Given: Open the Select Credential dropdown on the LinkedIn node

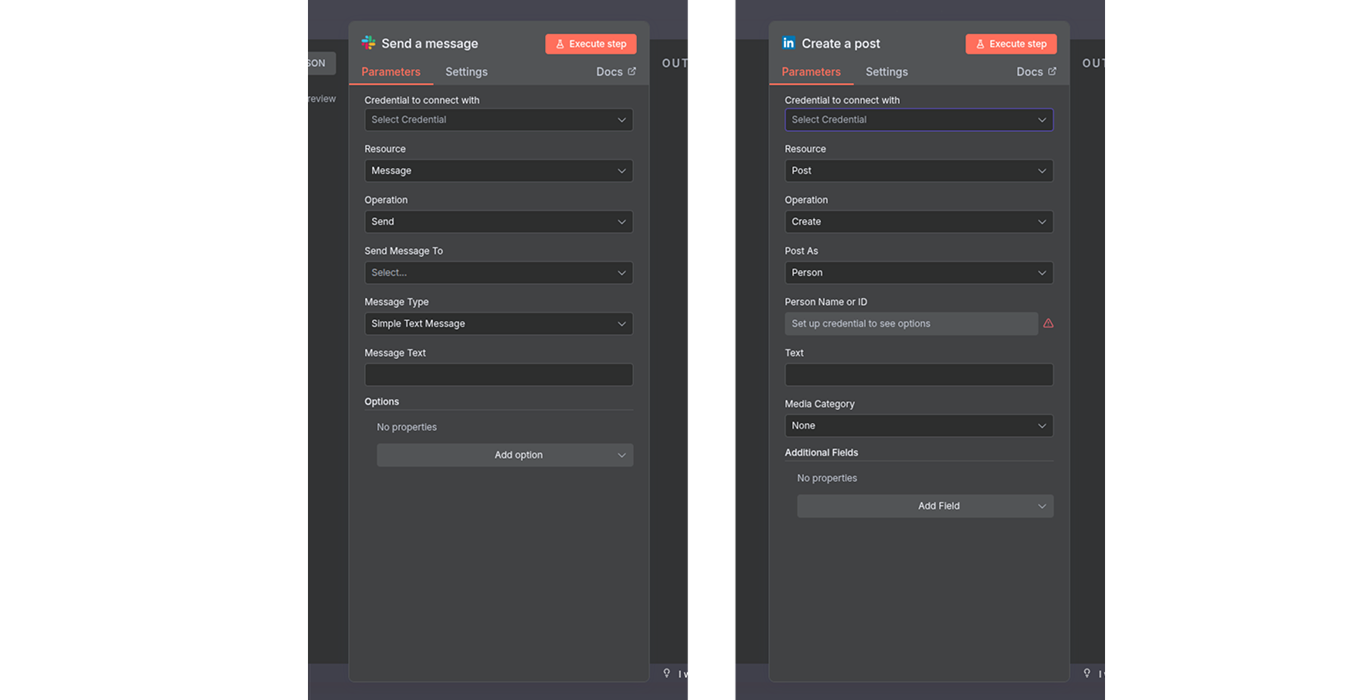Looking at the screenshot, I should [918, 119].
